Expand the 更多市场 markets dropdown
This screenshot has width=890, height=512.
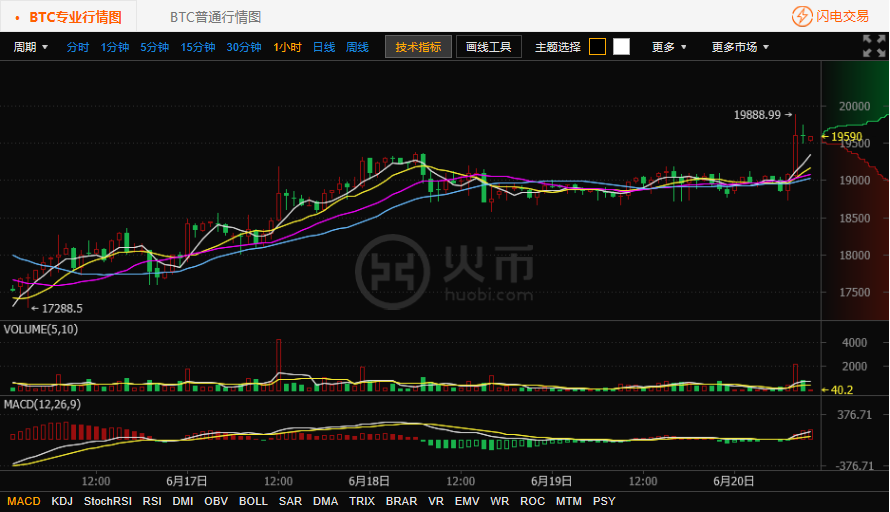740,47
